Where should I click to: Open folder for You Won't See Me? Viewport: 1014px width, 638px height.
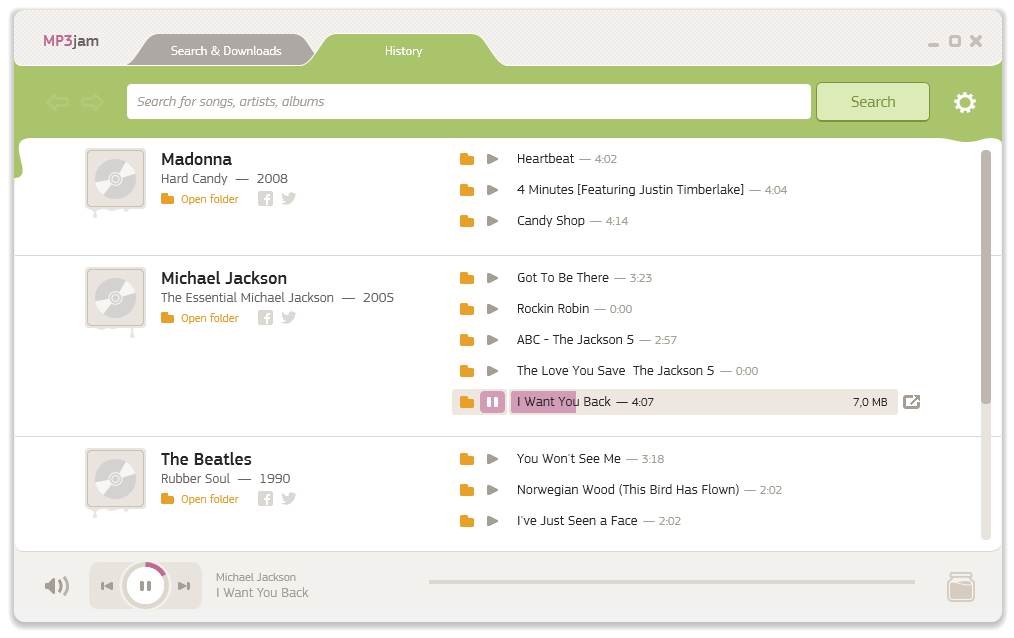[x=467, y=459]
